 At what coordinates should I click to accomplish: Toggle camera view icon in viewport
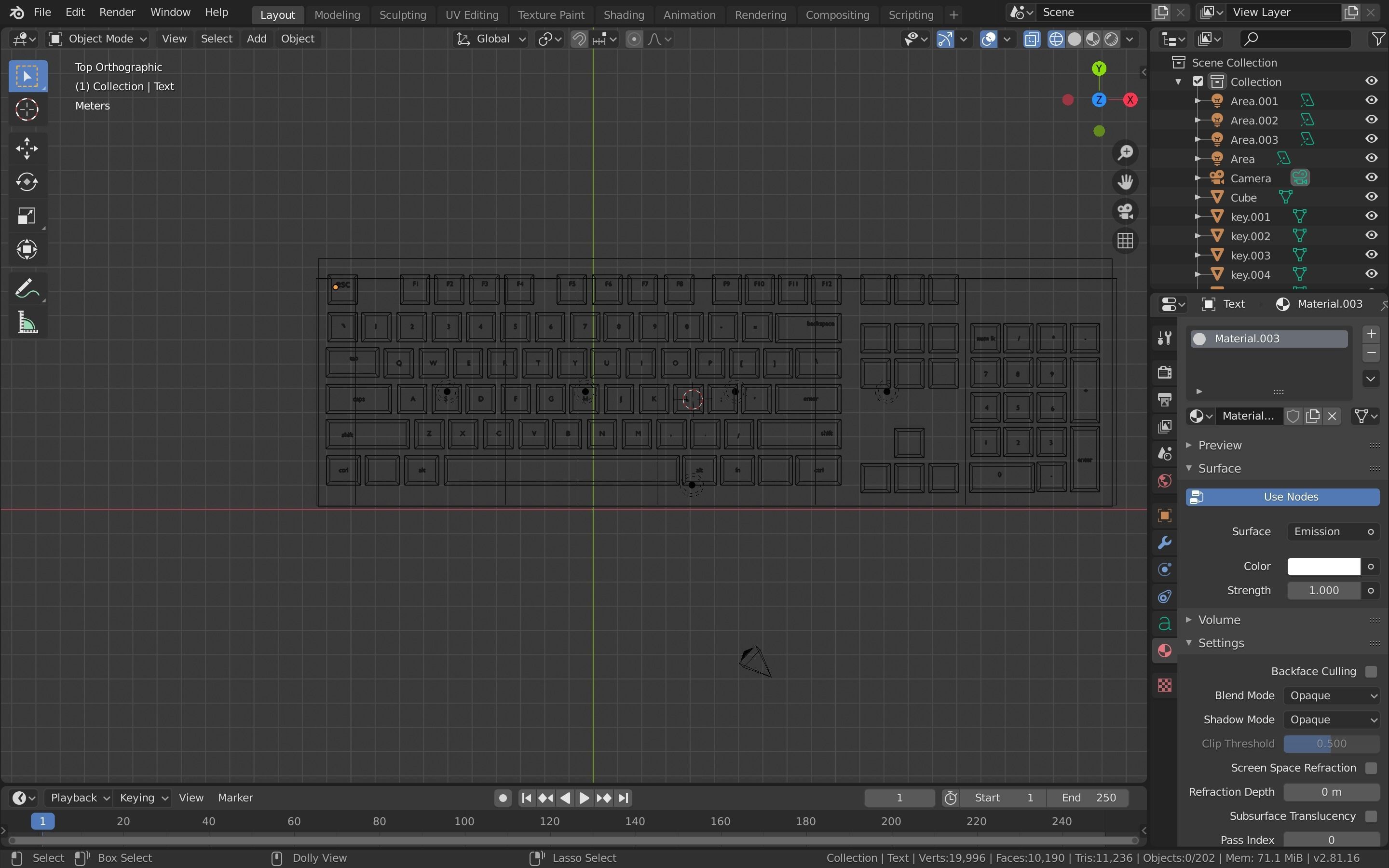point(1125,211)
